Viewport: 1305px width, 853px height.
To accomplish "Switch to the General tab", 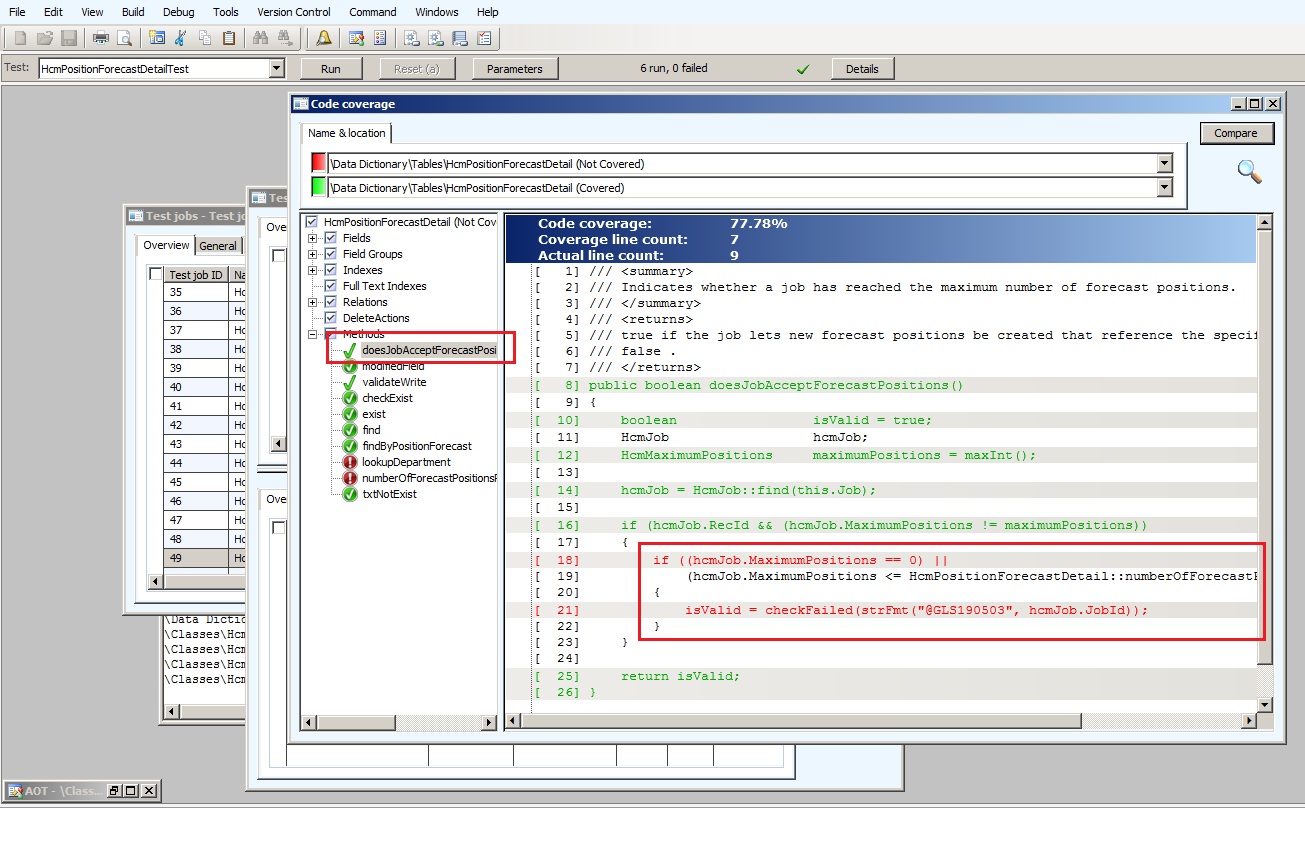I will coord(217,246).
